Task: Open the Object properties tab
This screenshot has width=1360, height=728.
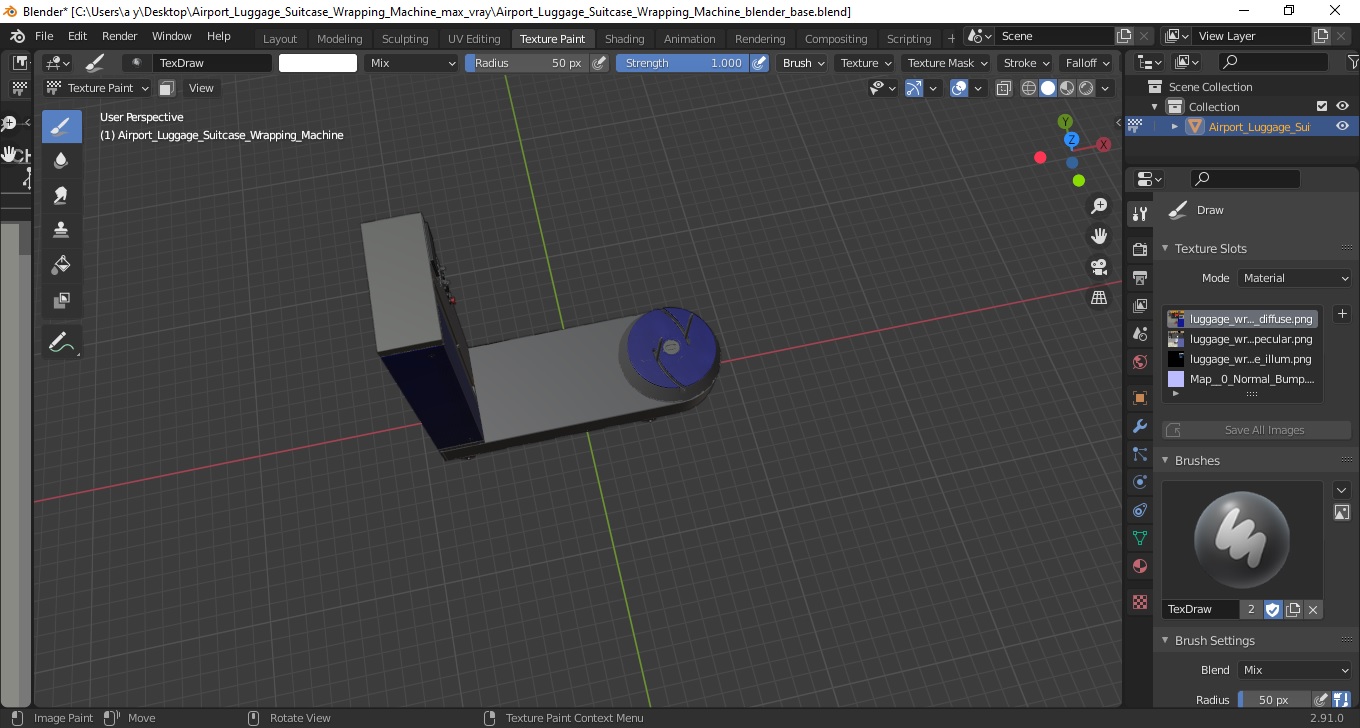Action: (1139, 398)
